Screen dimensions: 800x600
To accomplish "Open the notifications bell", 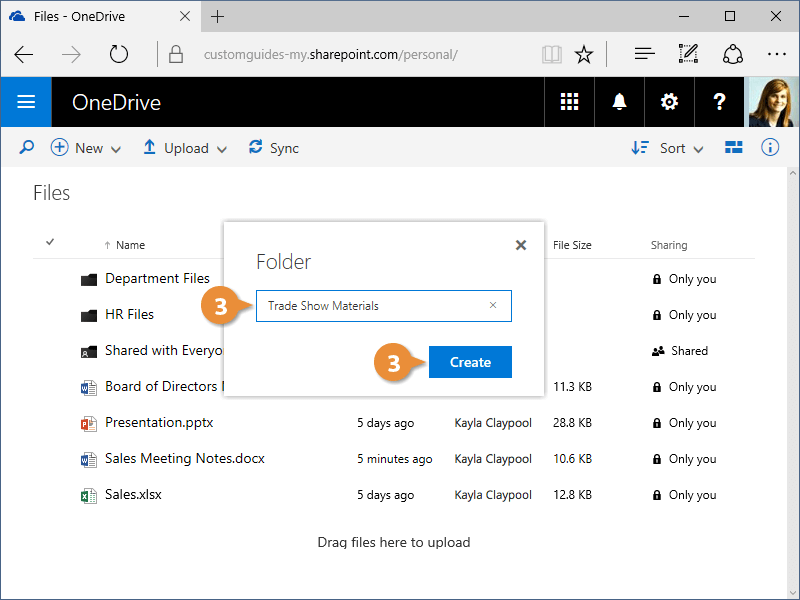I will pyautogui.click(x=619, y=102).
